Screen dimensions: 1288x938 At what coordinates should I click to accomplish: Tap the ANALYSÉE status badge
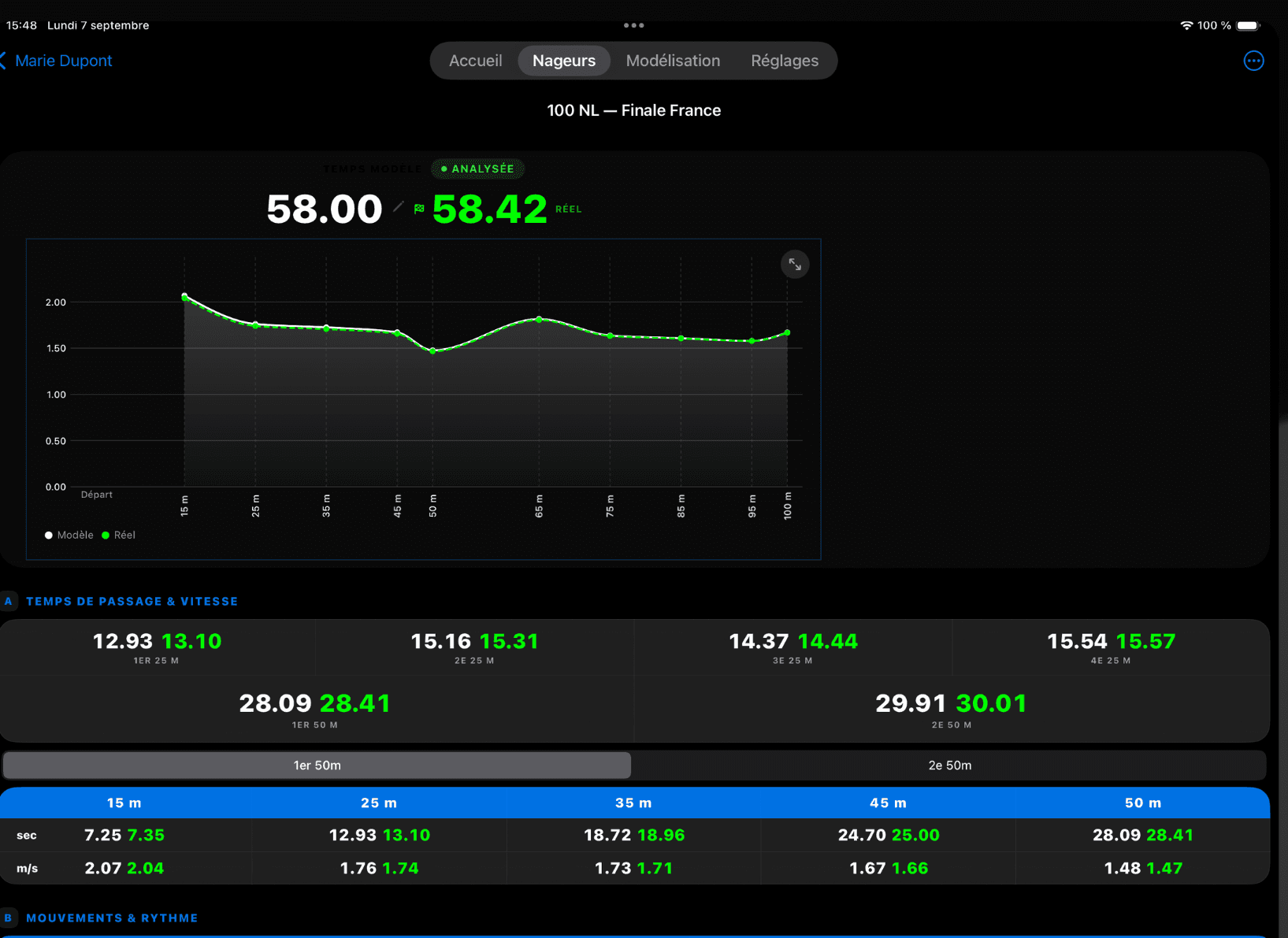click(x=477, y=169)
